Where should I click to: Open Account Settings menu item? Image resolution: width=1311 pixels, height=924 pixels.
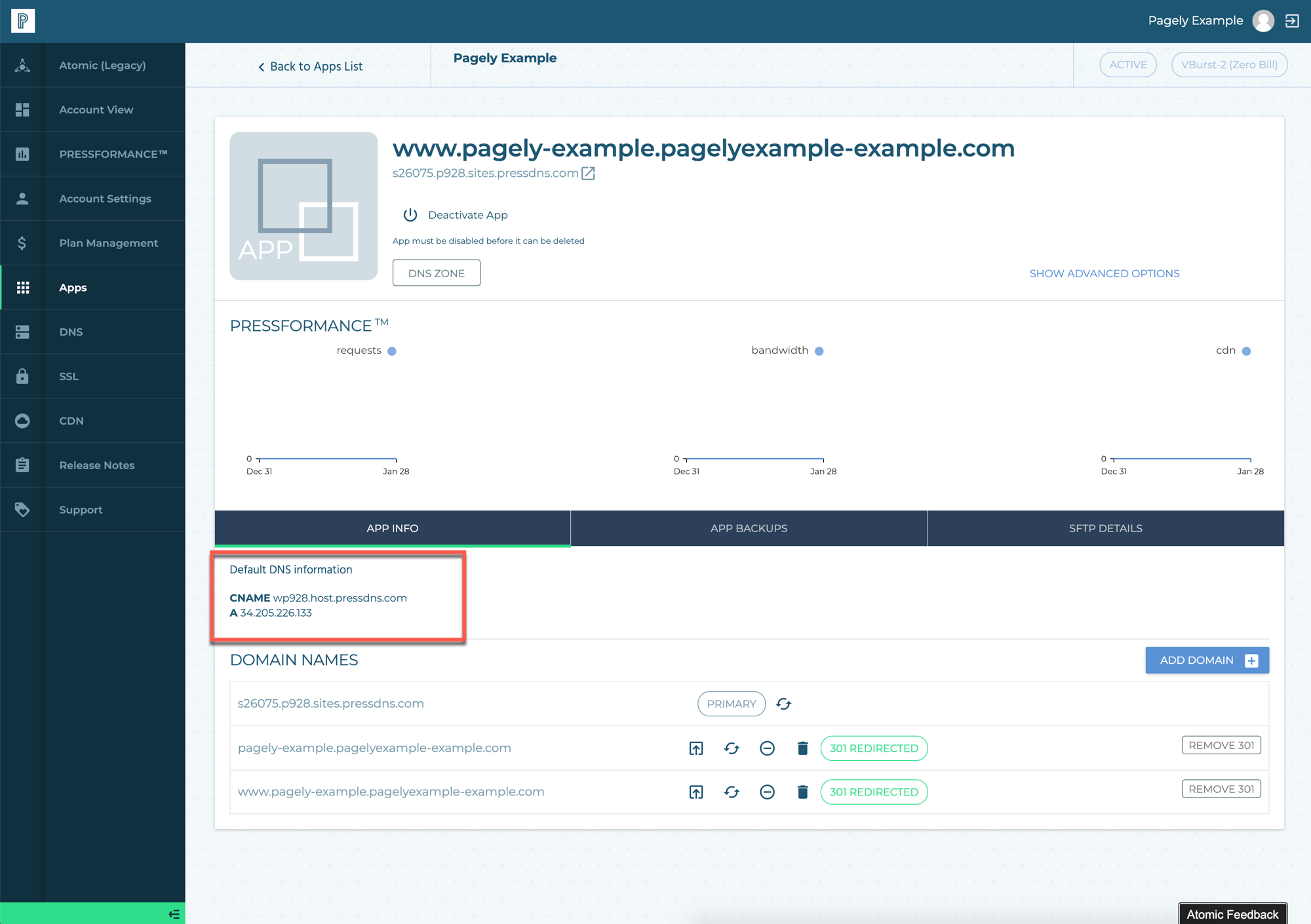click(105, 199)
